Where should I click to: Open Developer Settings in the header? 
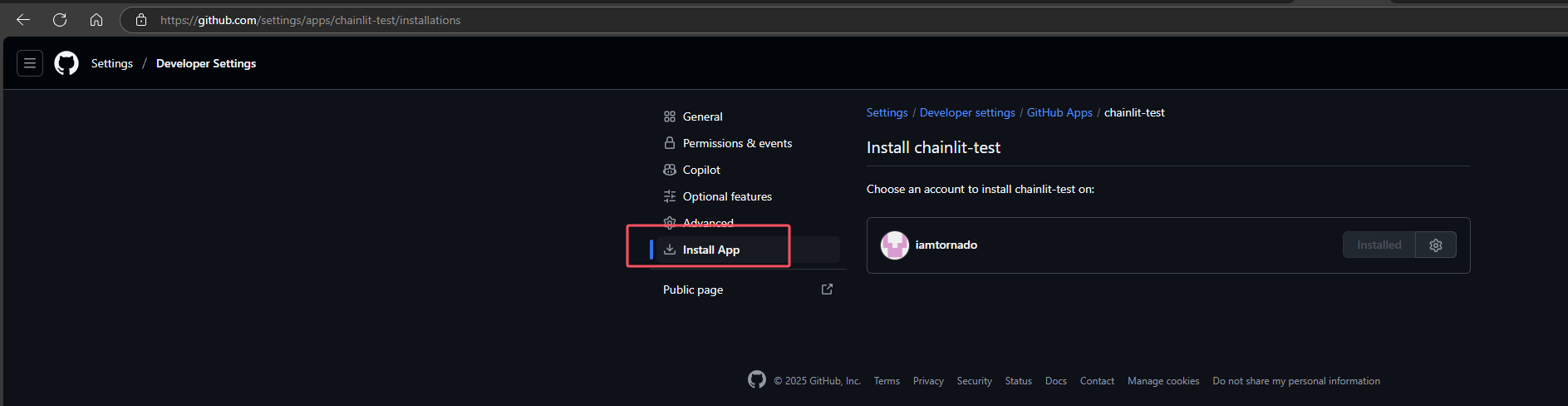click(206, 63)
